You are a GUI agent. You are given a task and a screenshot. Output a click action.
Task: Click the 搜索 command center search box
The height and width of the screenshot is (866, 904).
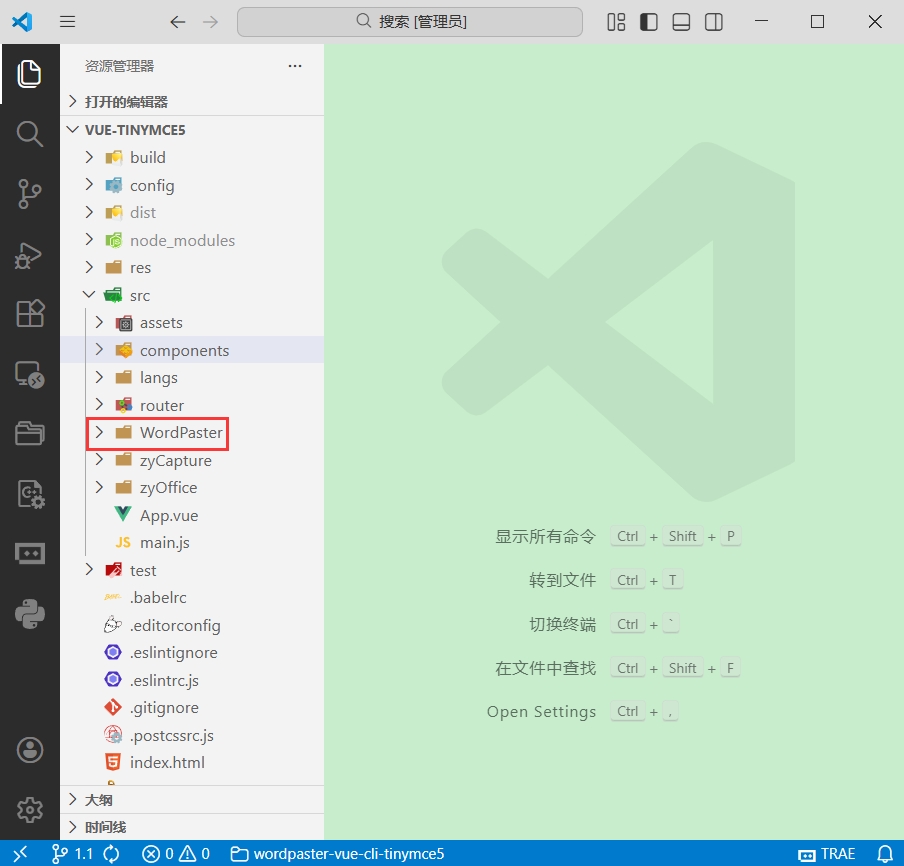[410, 22]
